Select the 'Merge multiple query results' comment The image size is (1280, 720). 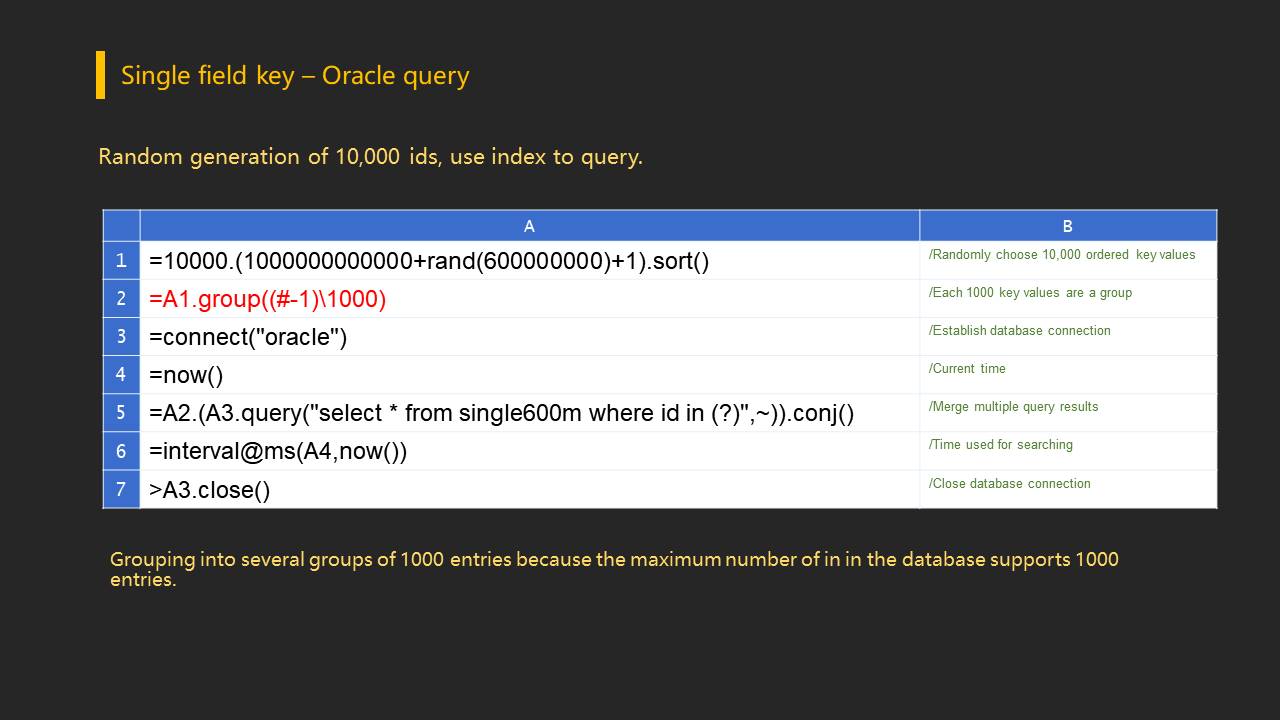[x=1013, y=407]
